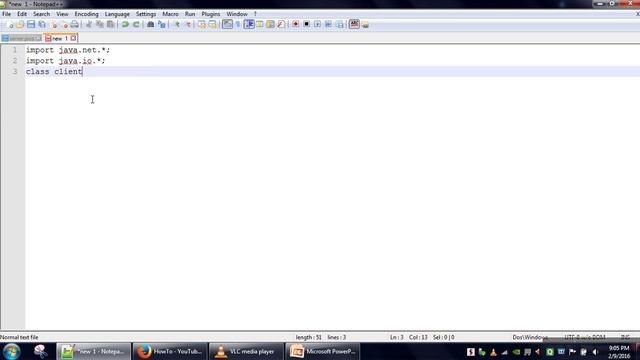Click the Save All toolbar icon
This screenshot has width=640, height=360.
coord(42,25)
